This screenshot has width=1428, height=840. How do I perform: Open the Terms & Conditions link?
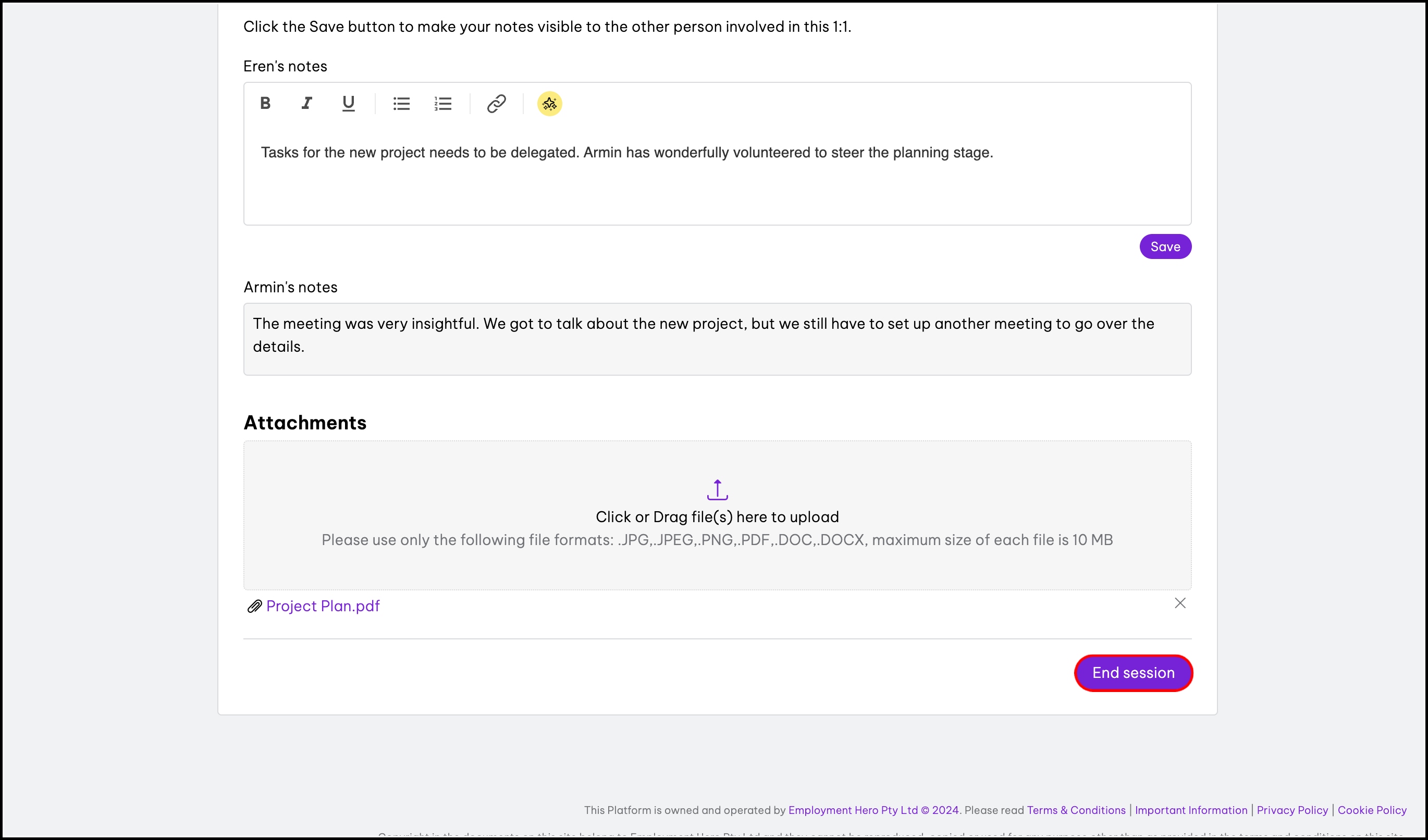tap(1076, 810)
